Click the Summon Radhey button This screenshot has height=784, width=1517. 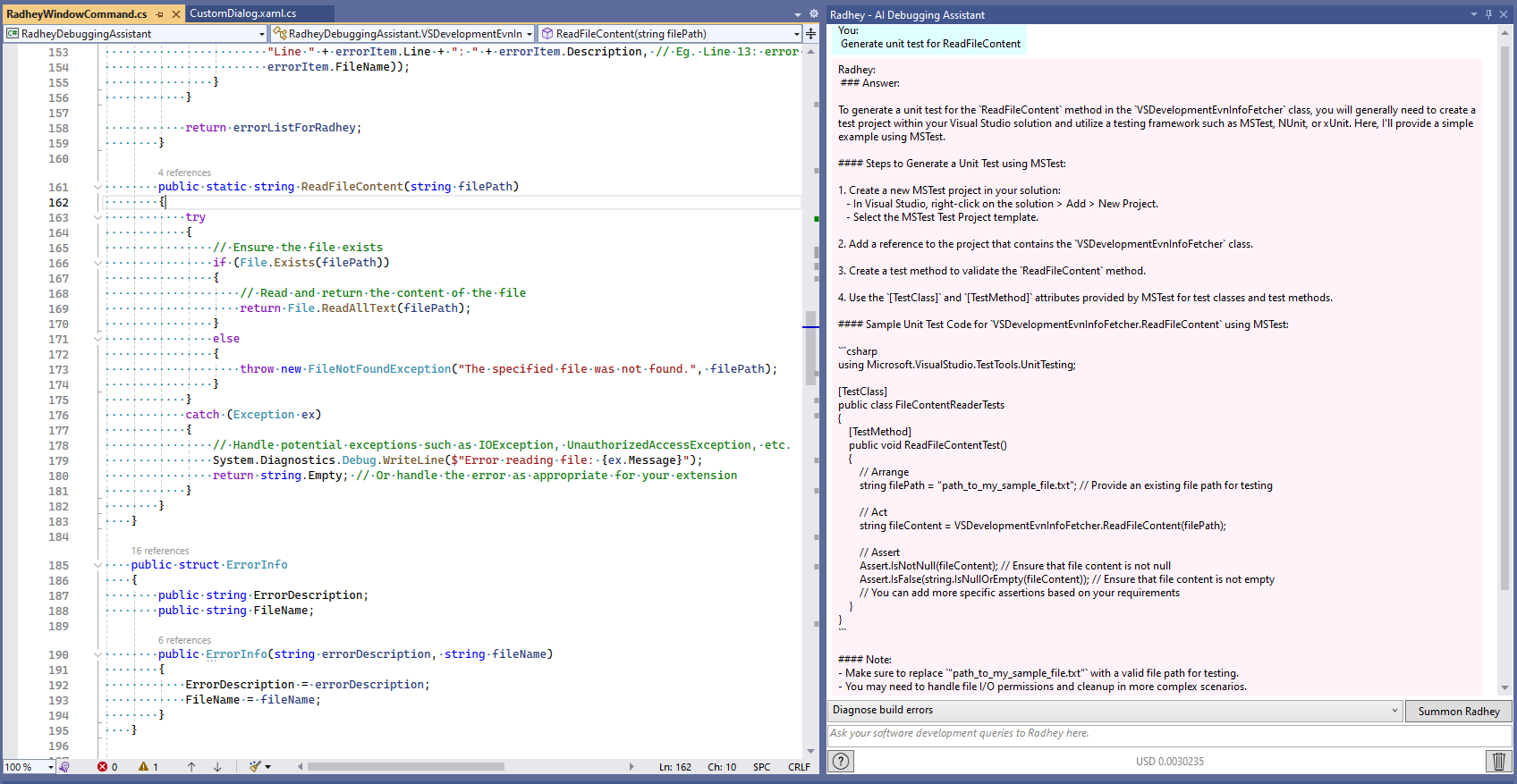tap(1458, 712)
